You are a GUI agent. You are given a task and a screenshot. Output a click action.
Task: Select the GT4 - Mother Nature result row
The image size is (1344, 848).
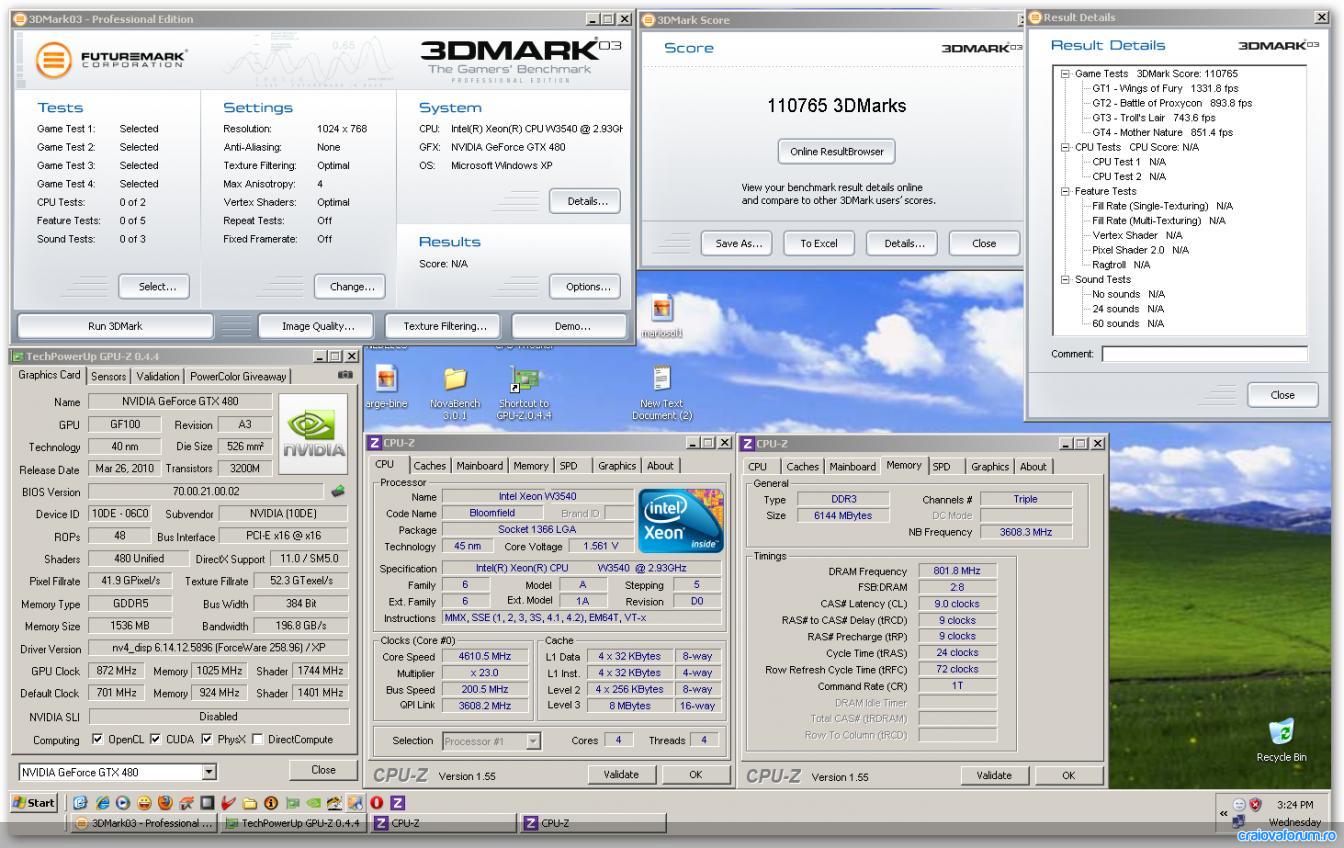[1162, 132]
